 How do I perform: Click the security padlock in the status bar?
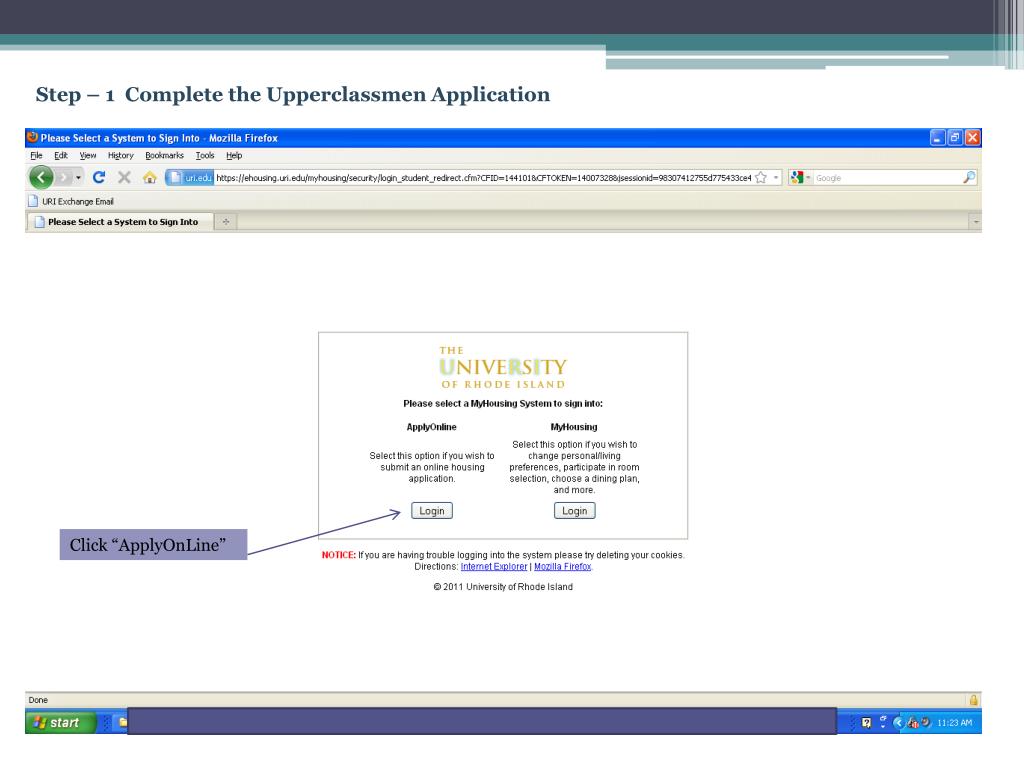pos(973,700)
